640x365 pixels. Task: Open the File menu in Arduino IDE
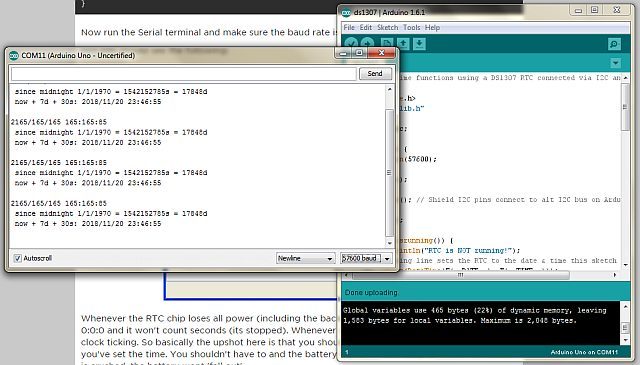coord(349,27)
